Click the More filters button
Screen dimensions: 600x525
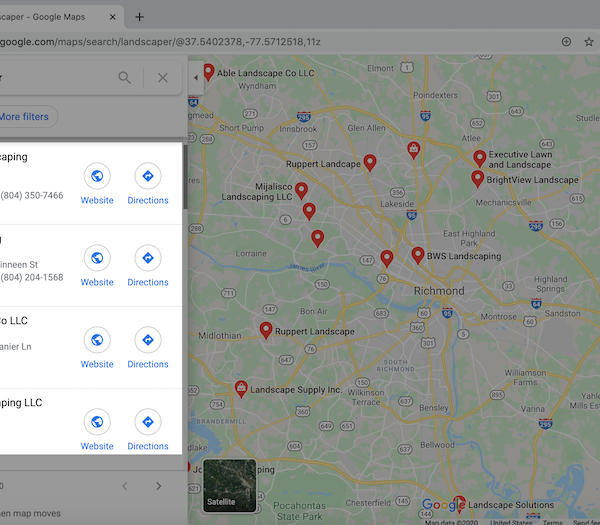click(x=24, y=117)
